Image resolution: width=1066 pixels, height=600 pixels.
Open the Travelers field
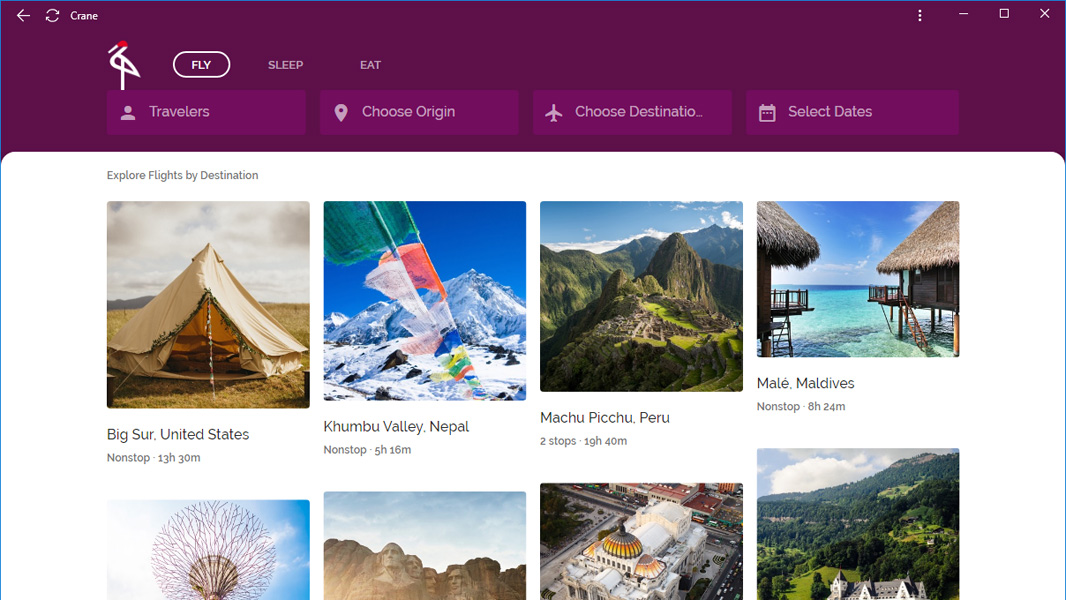click(x=206, y=112)
